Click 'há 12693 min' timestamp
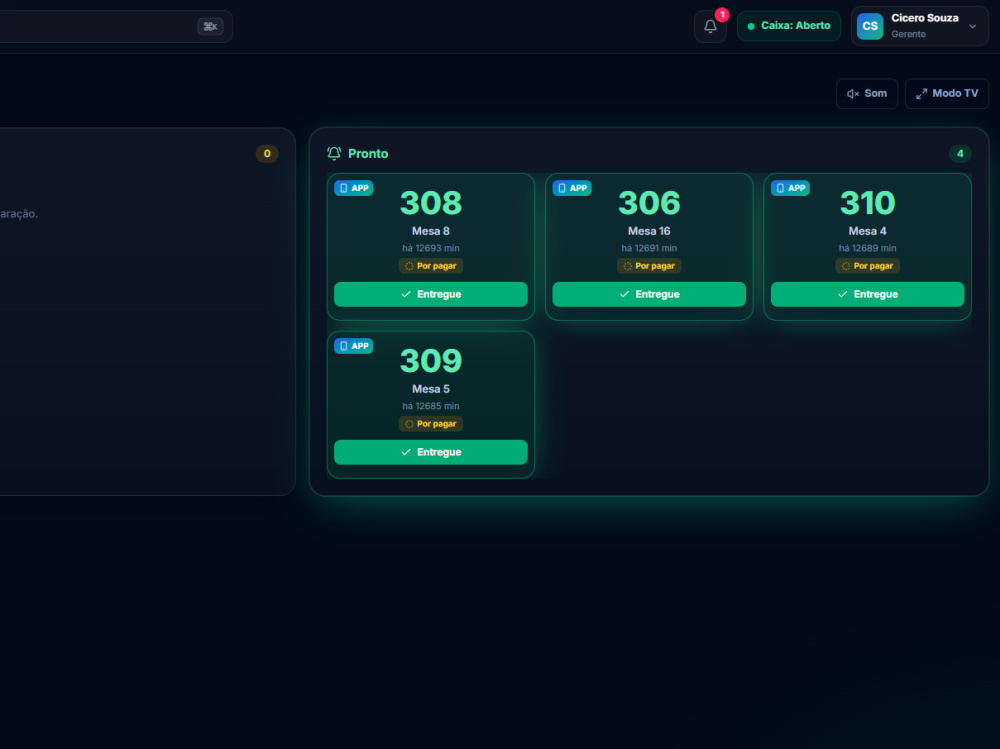The height and width of the screenshot is (749, 1000). [x=430, y=248]
